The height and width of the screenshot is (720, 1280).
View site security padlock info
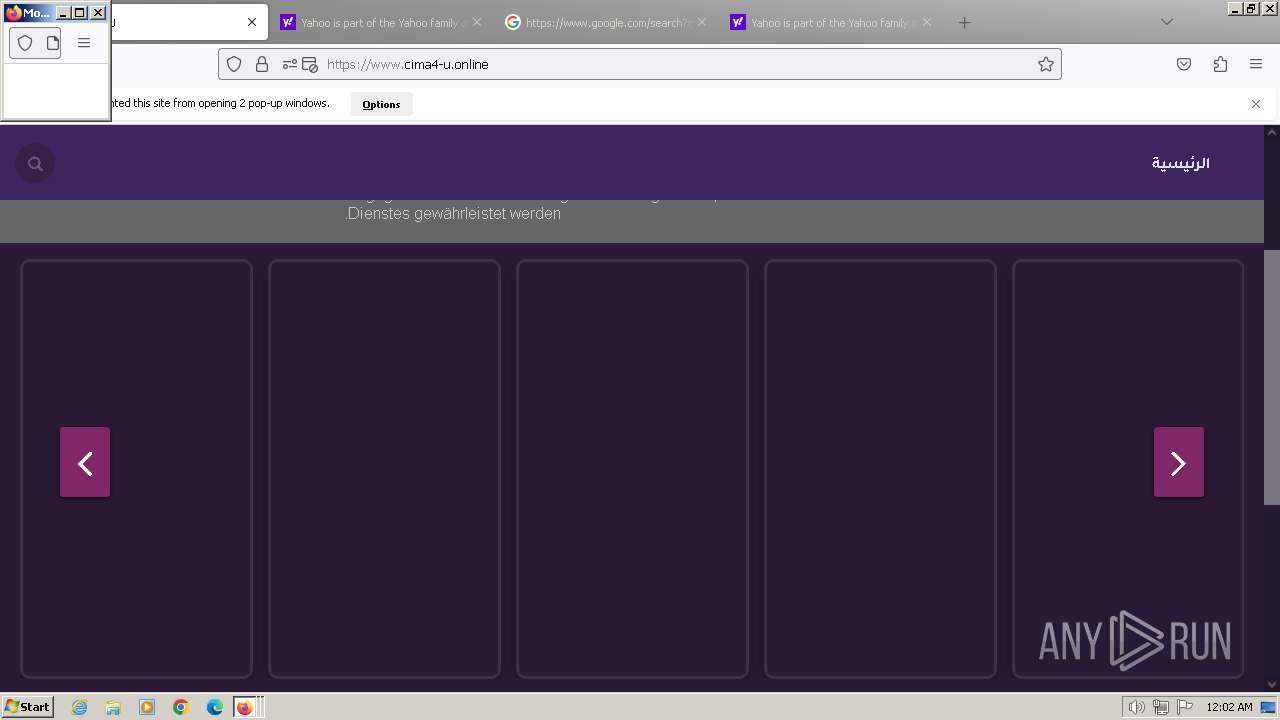coord(262,64)
